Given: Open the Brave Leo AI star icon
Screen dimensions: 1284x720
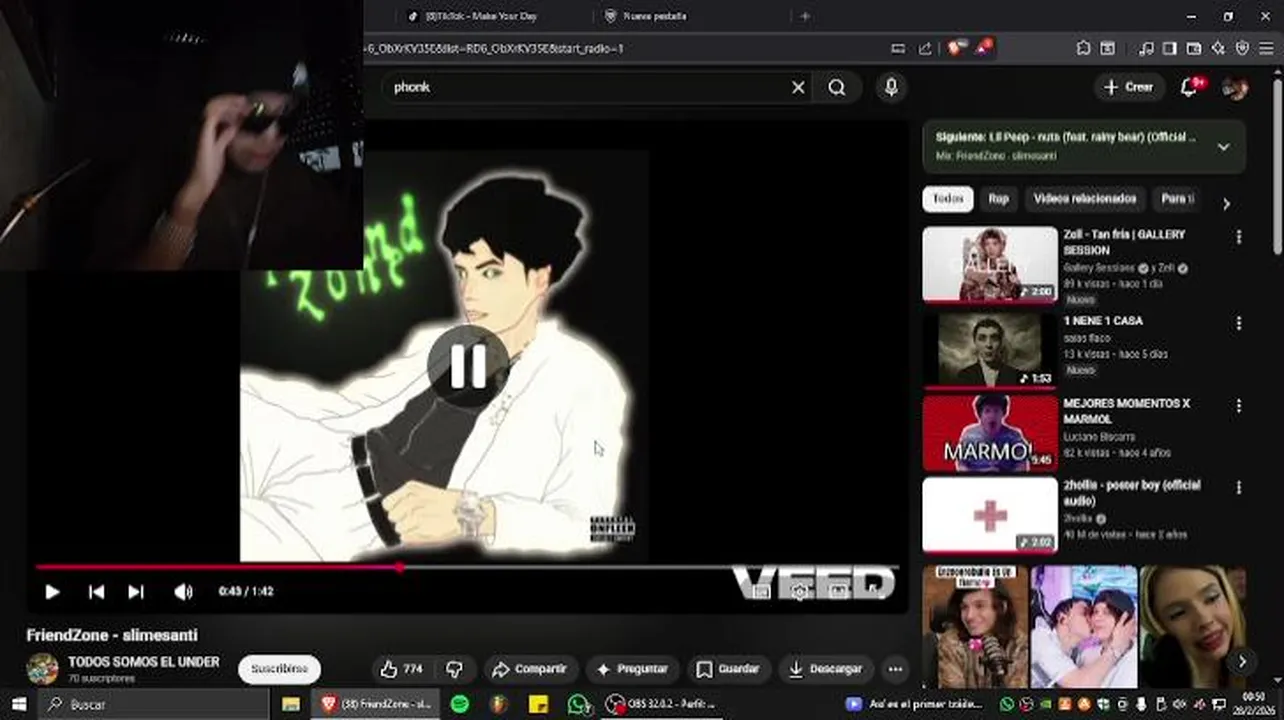Looking at the screenshot, I should pyautogui.click(x=1218, y=48).
